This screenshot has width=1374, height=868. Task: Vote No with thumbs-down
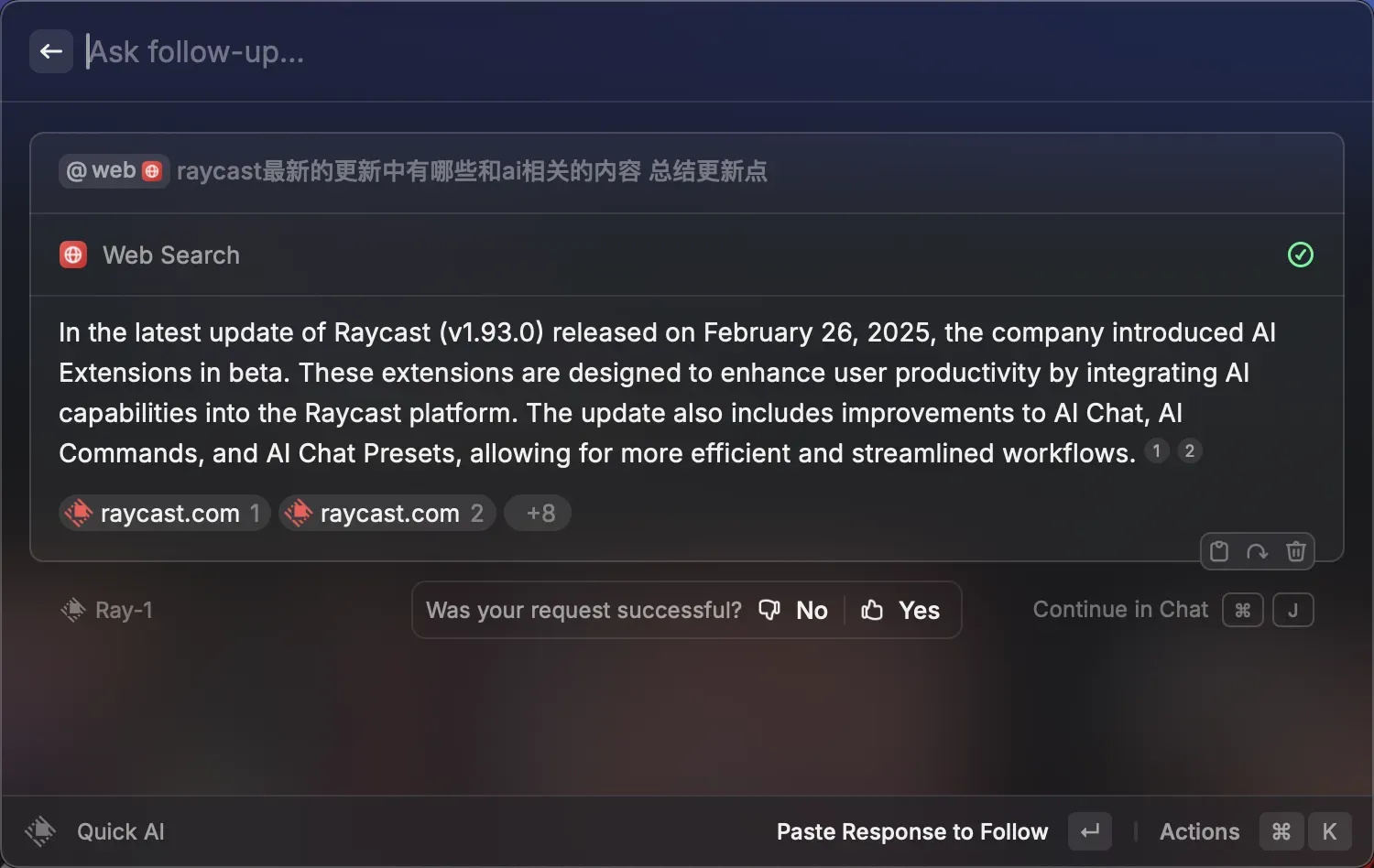794,610
